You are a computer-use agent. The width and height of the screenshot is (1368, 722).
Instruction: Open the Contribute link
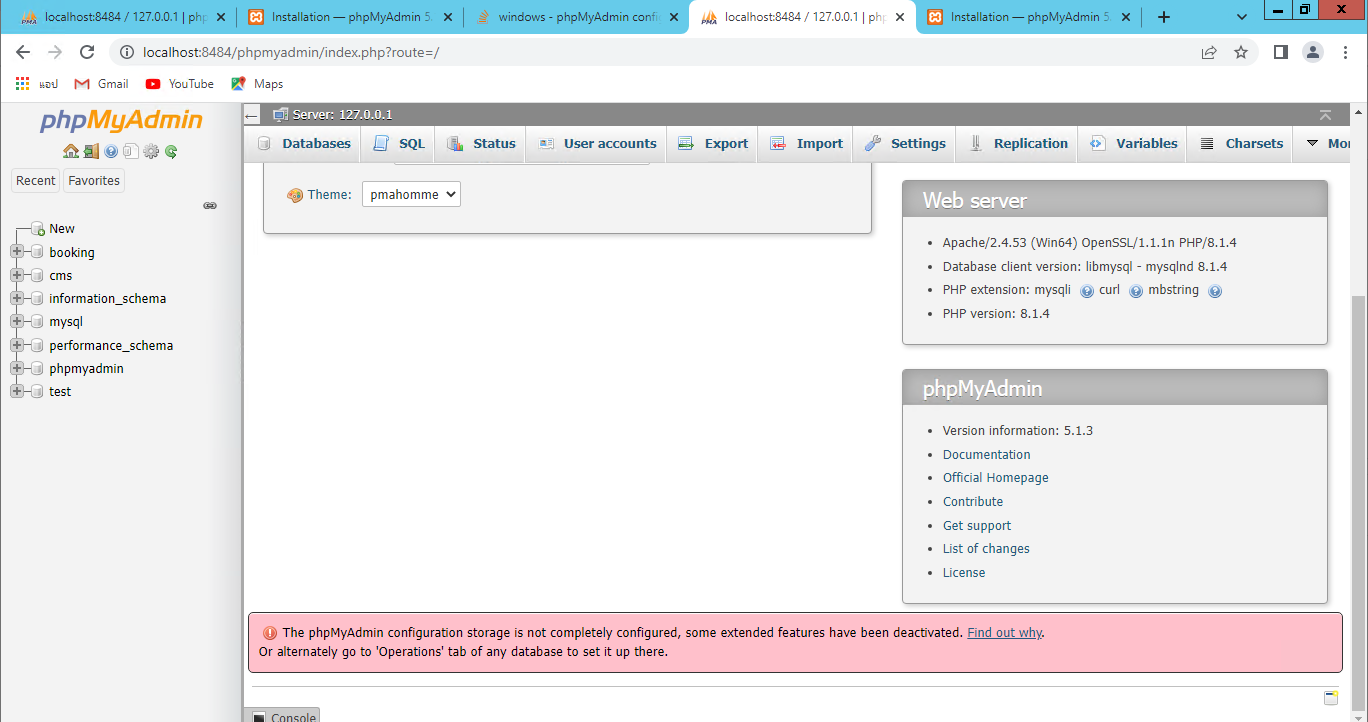point(973,502)
